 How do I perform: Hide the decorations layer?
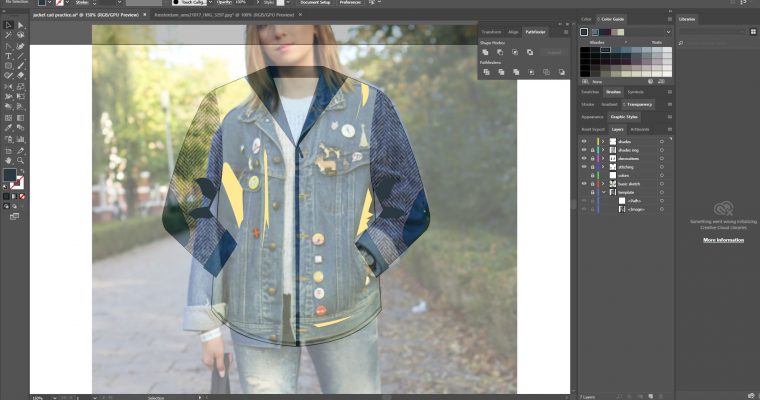[x=584, y=159]
